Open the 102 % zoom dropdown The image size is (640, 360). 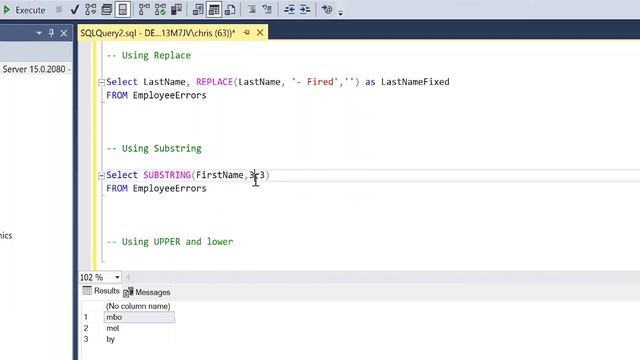(117, 277)
